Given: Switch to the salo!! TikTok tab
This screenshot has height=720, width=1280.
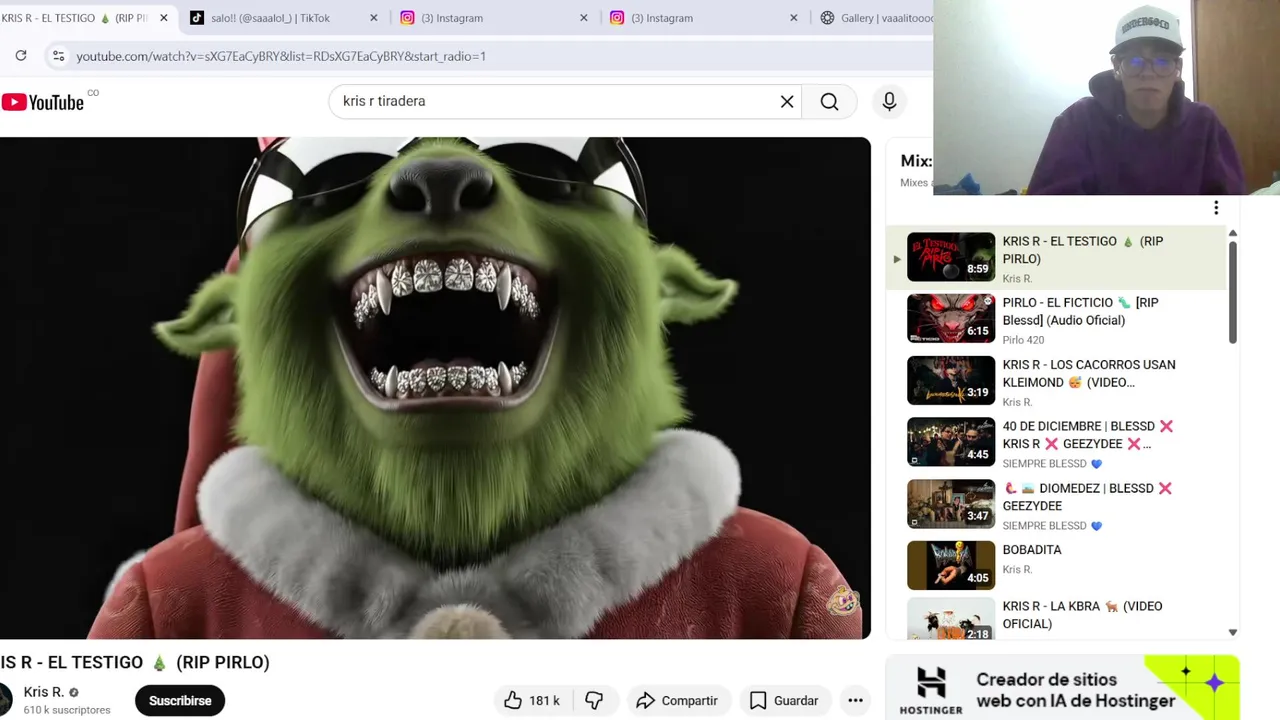Looking at the screenshot, I should [x=270, y=18].
